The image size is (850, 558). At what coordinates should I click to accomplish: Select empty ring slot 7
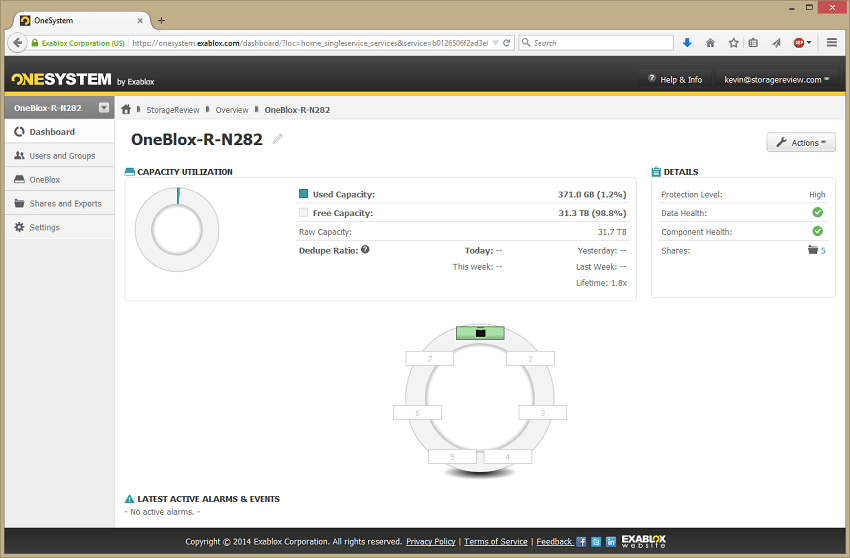pos(430,358)
